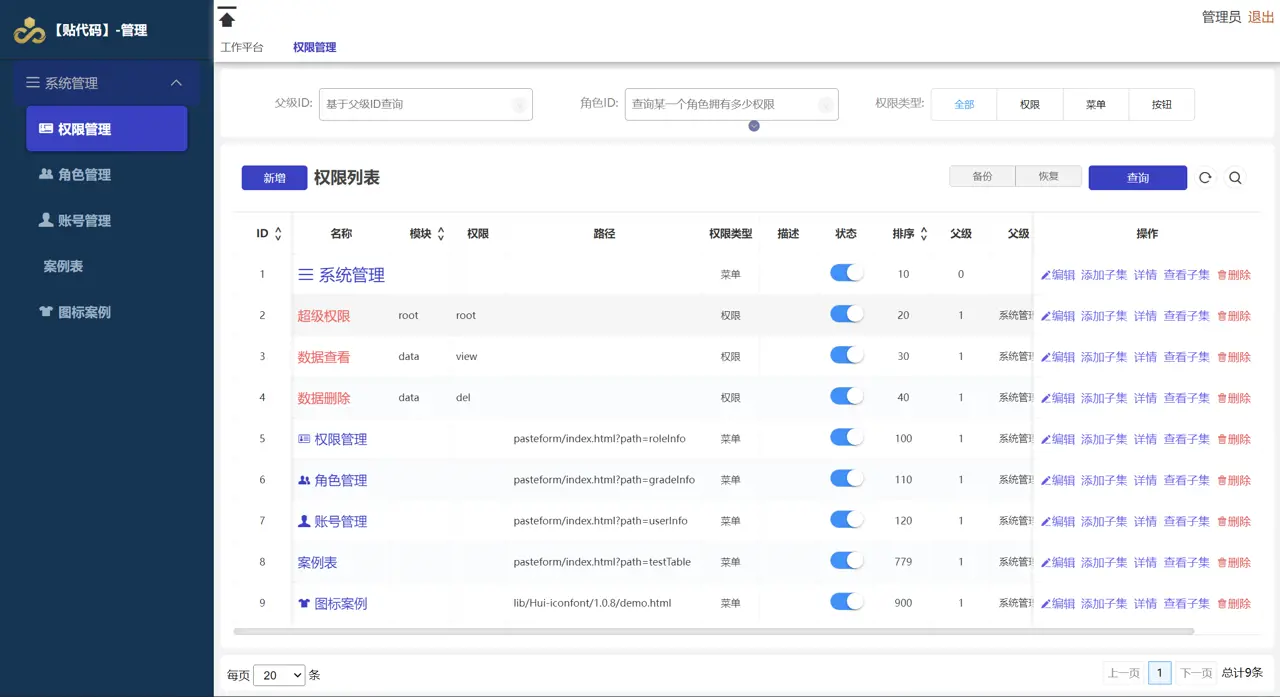Click the 备份 button

(982, 176)
